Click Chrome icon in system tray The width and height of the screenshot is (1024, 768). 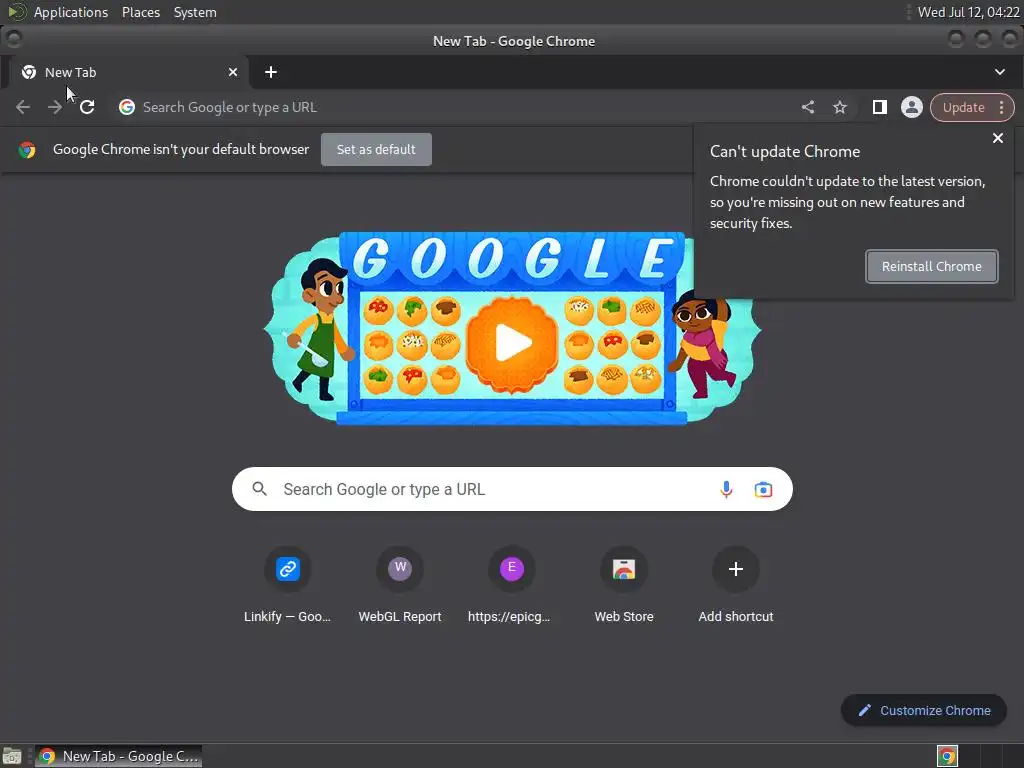[947, 756]
